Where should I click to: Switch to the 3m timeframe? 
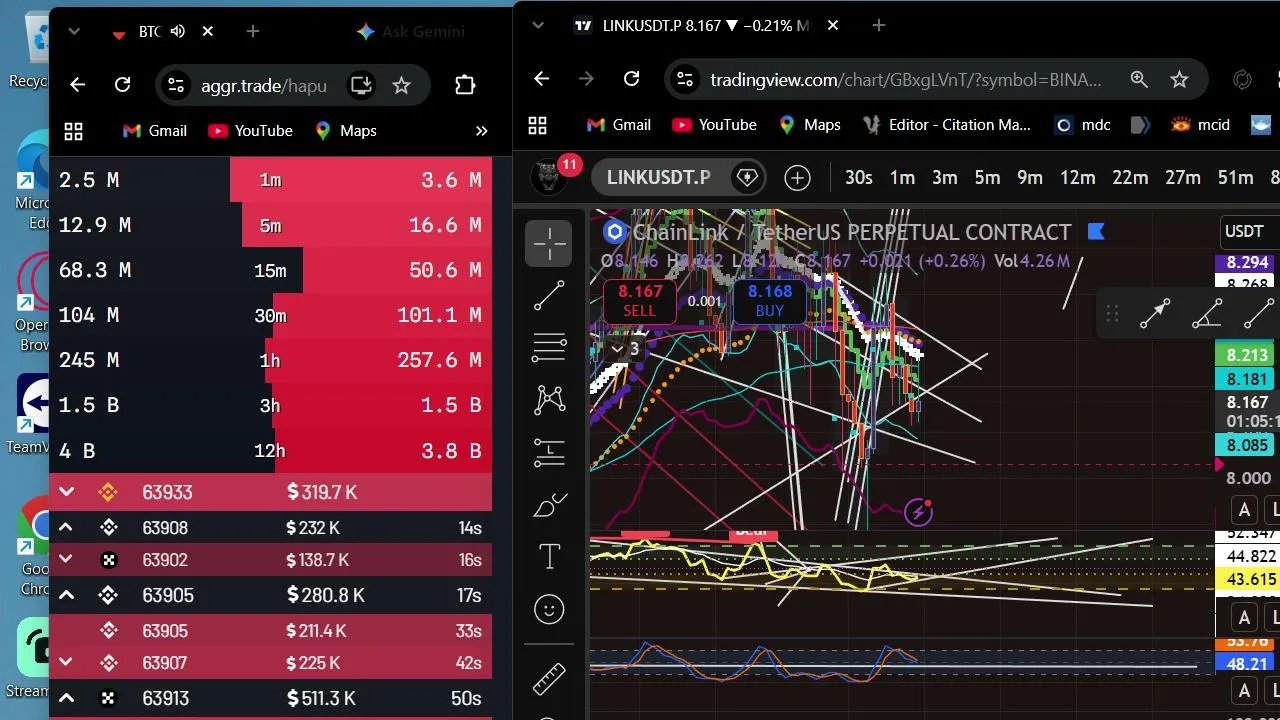[x=945, y=178]
